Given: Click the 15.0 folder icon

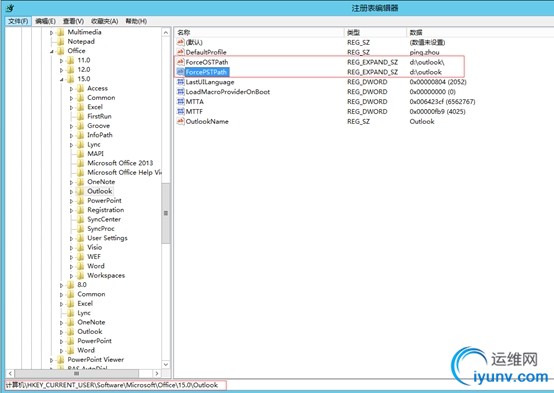Looking at the screenshot, I should pyautogui.click(x=71, y=79).
